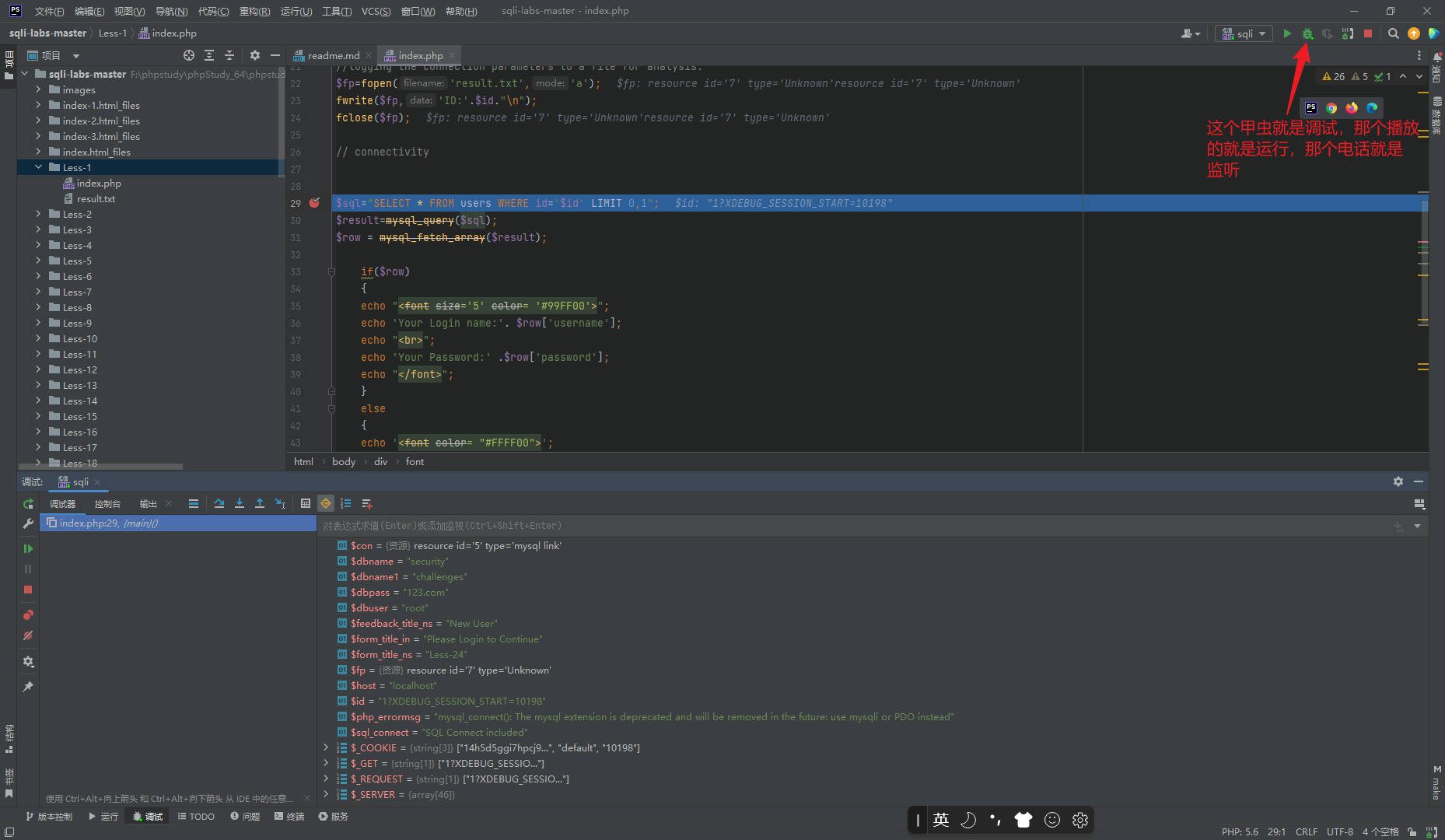This screenshot has width=1445, height=840.
Task: Open the 运行(U) menu
Action: click(296, 11)
